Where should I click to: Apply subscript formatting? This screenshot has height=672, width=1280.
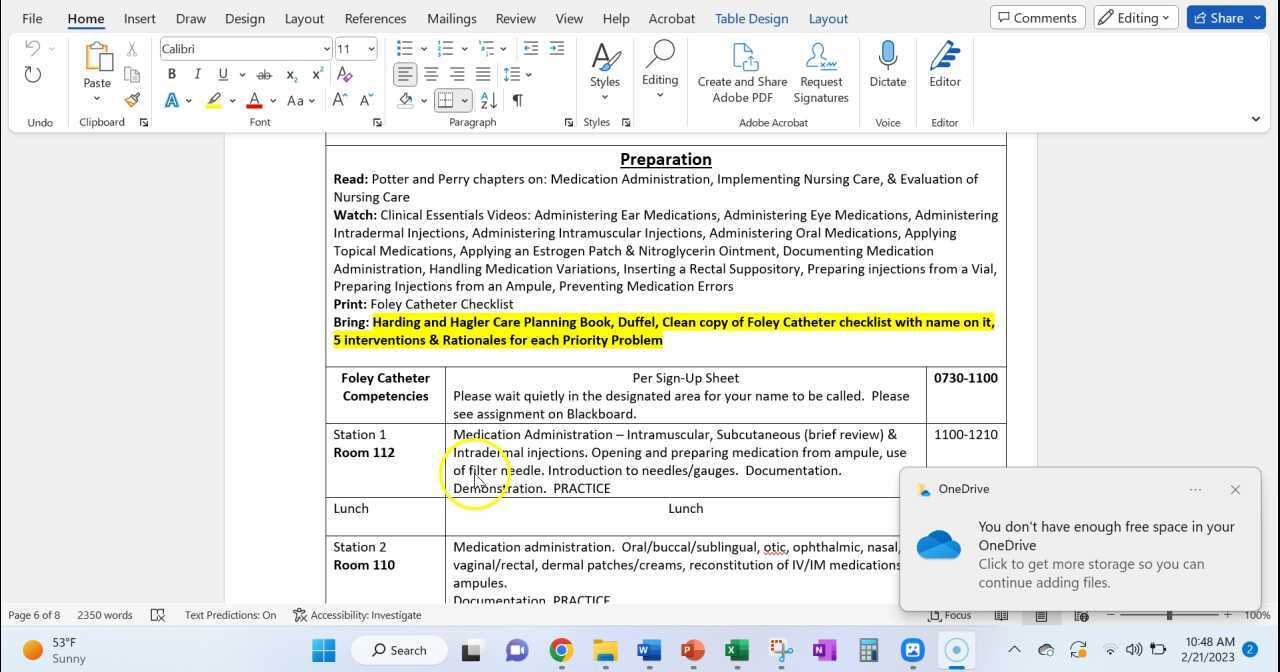coord(291,74)
